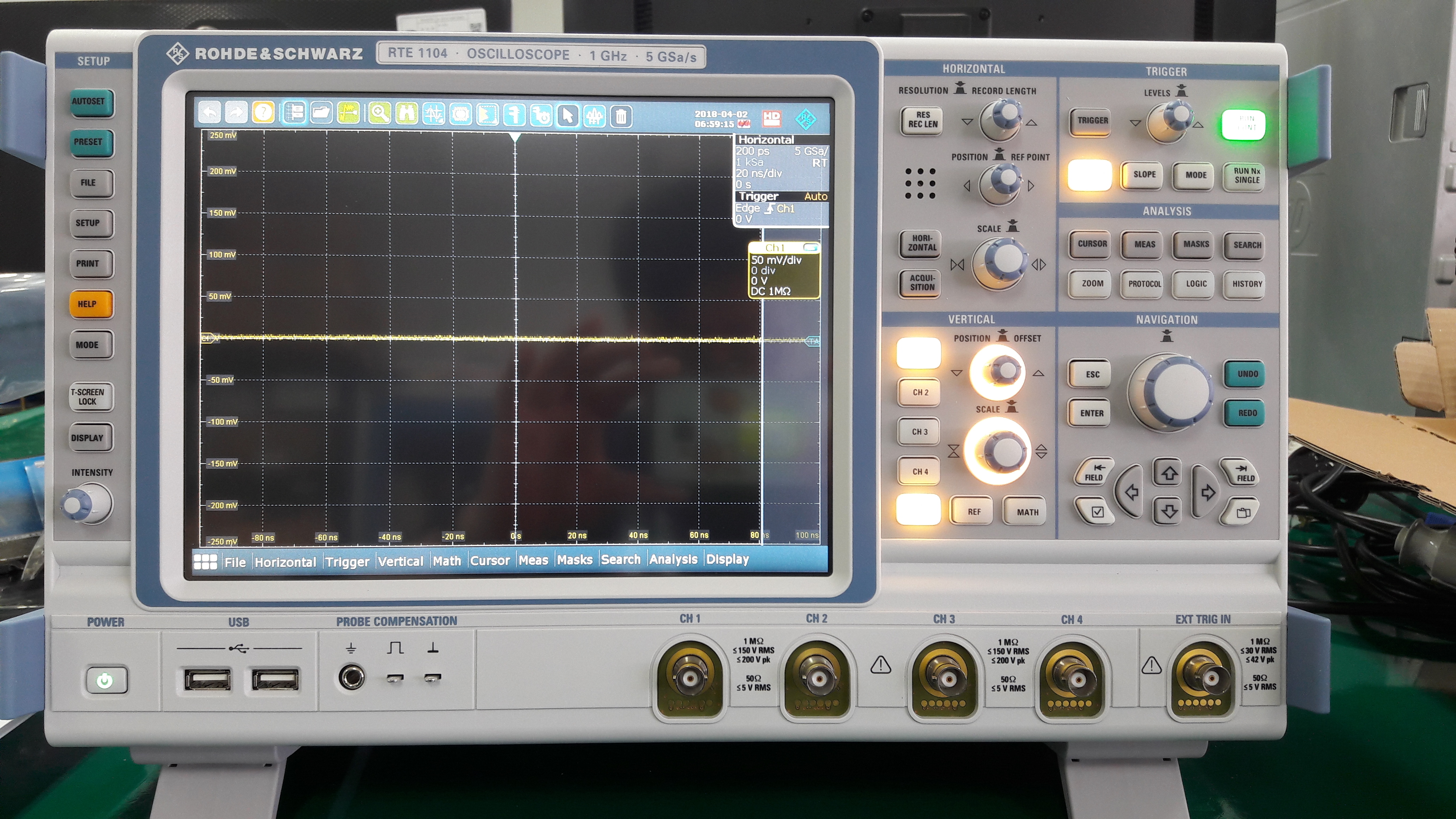The height and width of the screenshot is (819, 1456).
Task: Push the navigation up arrow key
Action: pos(1168,473)
